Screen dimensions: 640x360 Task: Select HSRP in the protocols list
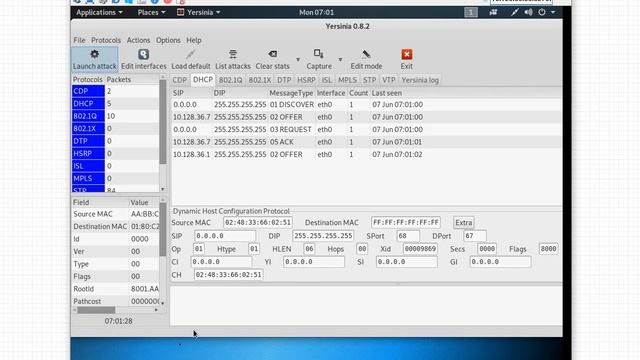click(88, 153)
